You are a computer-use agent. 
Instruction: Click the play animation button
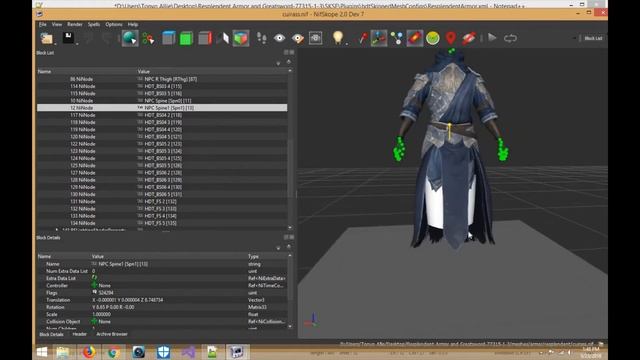492,38
